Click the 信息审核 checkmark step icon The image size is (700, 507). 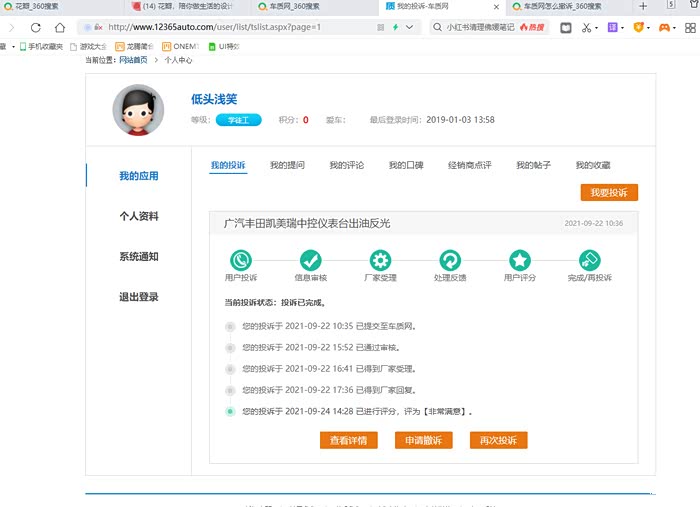point(310,260)
